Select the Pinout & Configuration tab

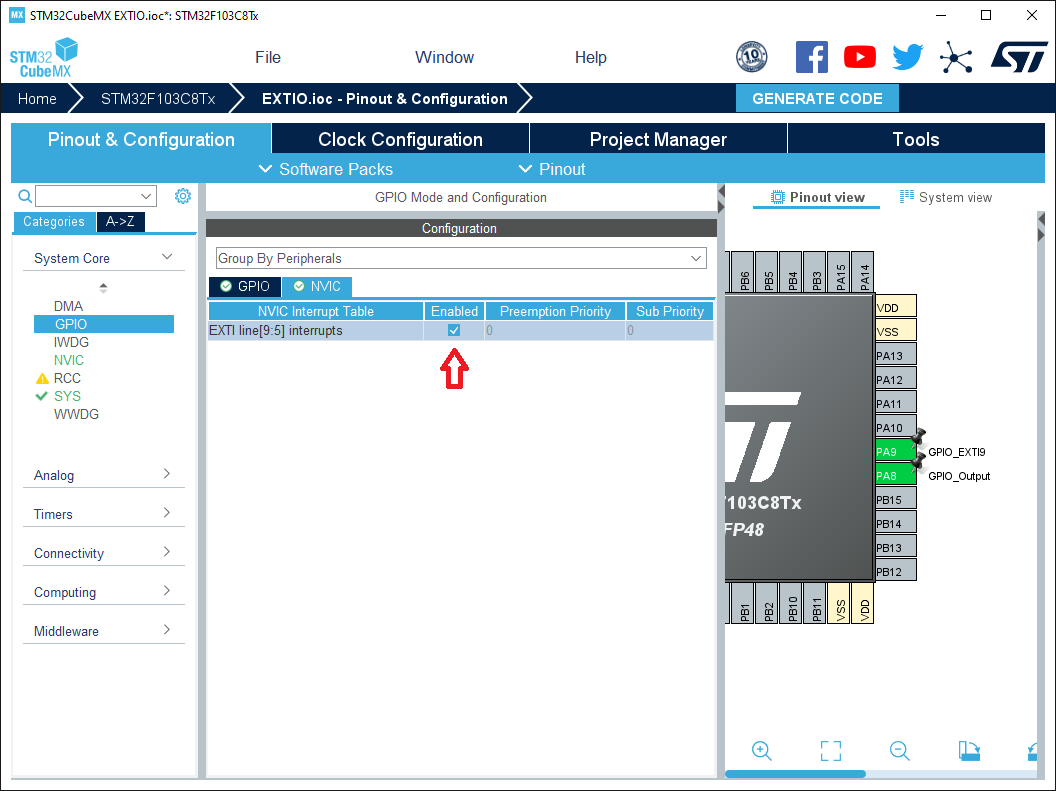[x=141, y=139]
